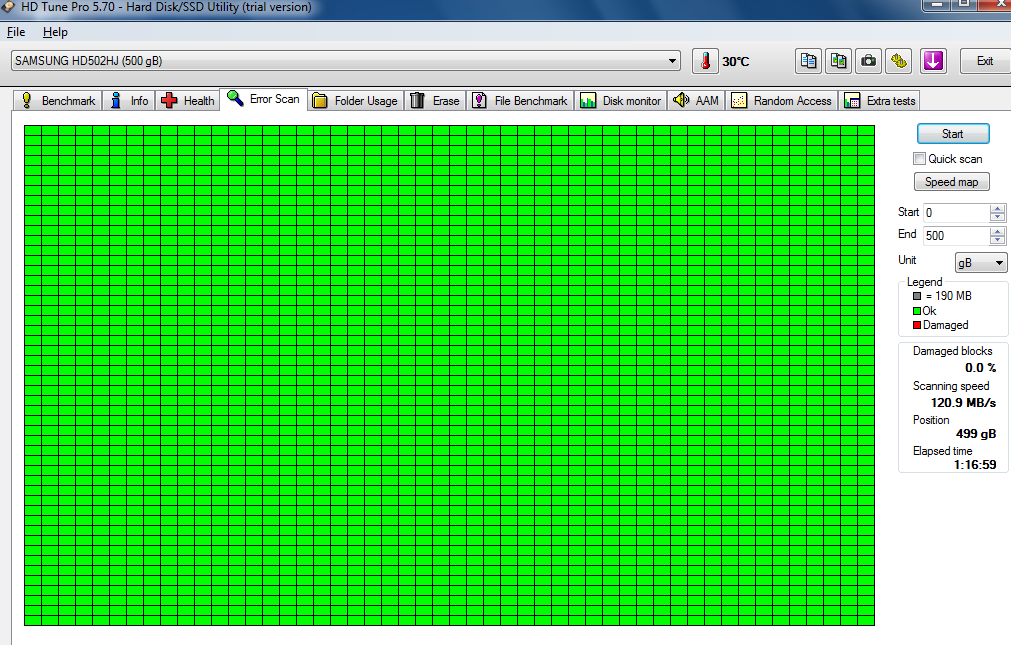Screen dimensions: 1011x645
Task: Click the Scanning speed label
Action: (951, 386)
